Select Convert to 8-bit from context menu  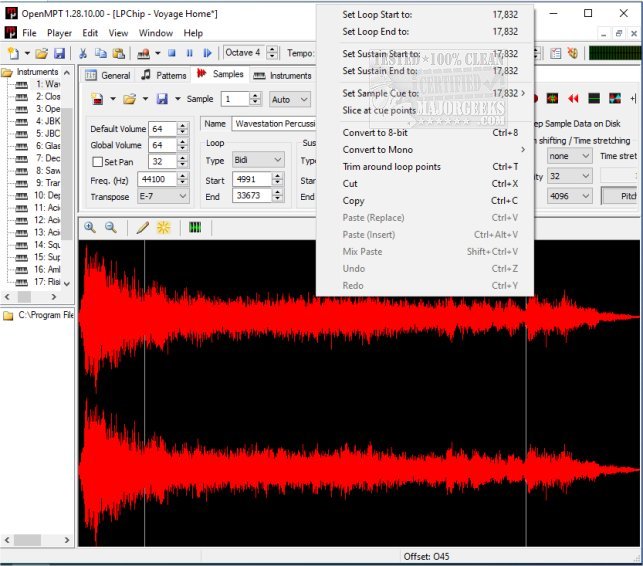coord(374,132)
